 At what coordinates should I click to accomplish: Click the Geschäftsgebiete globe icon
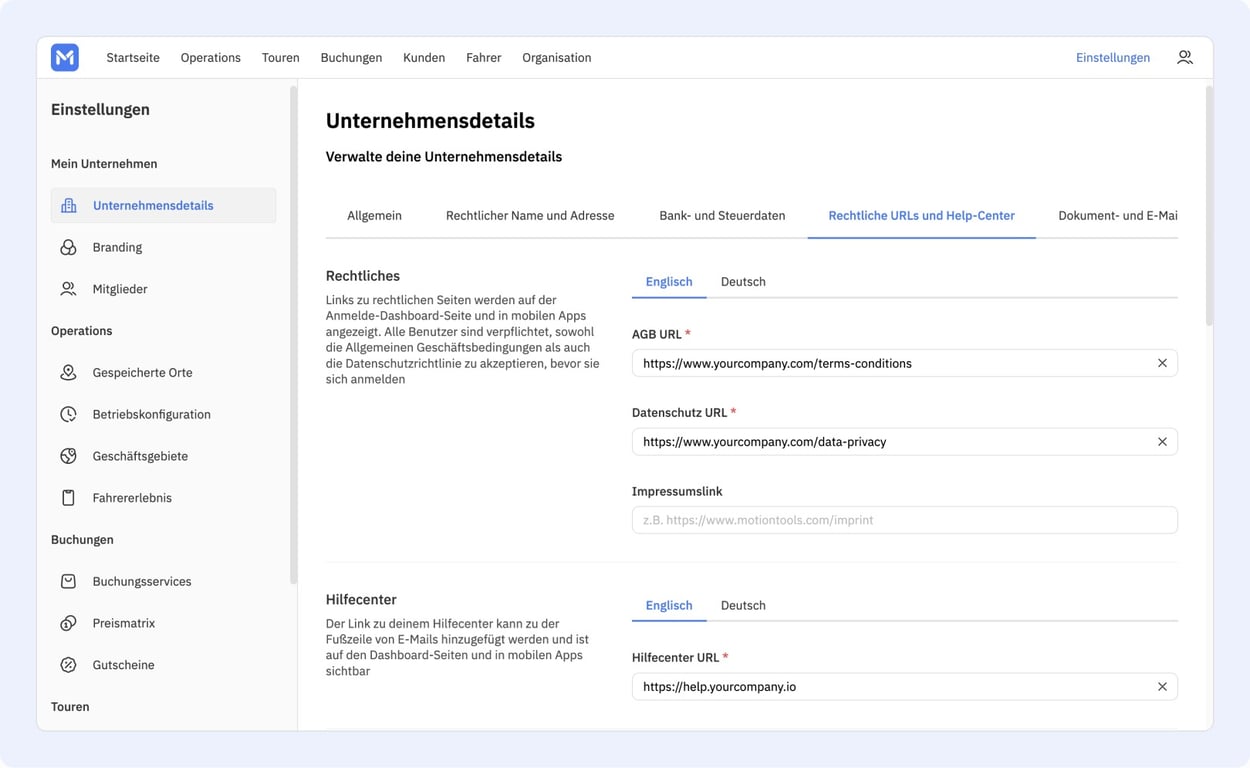pos(69,456)
